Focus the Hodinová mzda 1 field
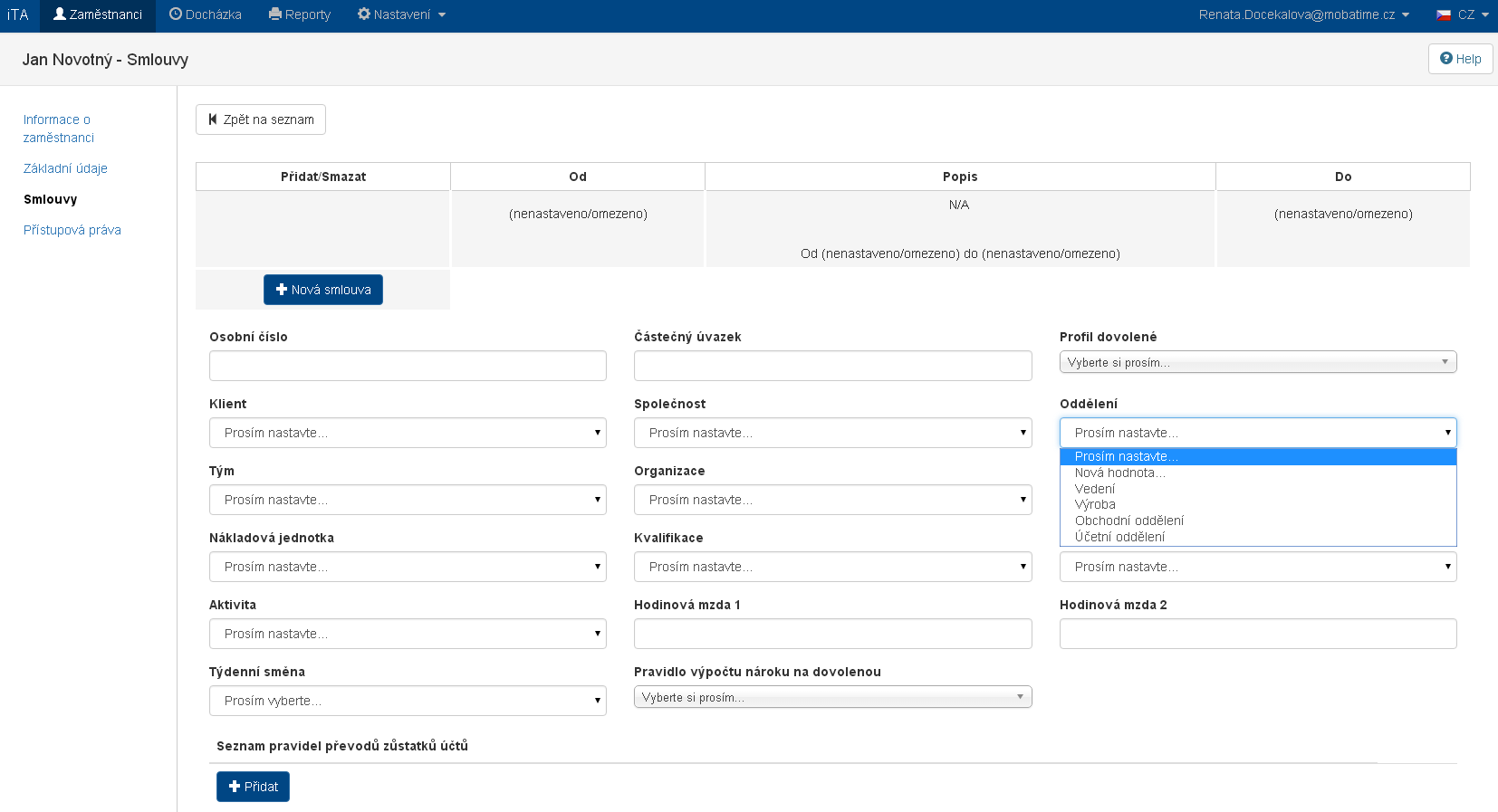Image resolution: width=1498 pixels, height=812 pixels. [832, 634]
